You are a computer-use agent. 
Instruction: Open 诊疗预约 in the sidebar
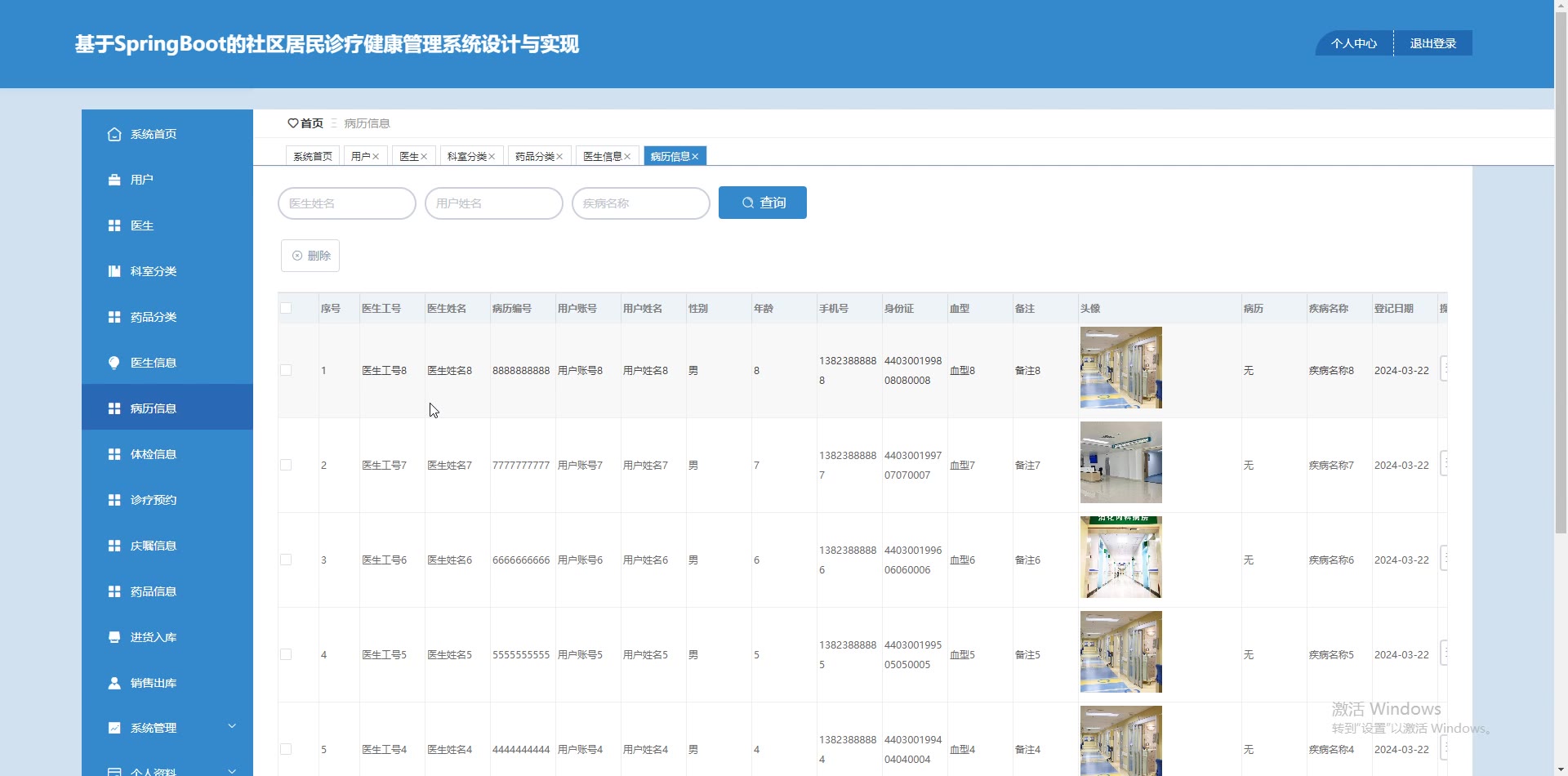[x=167, y=500]
